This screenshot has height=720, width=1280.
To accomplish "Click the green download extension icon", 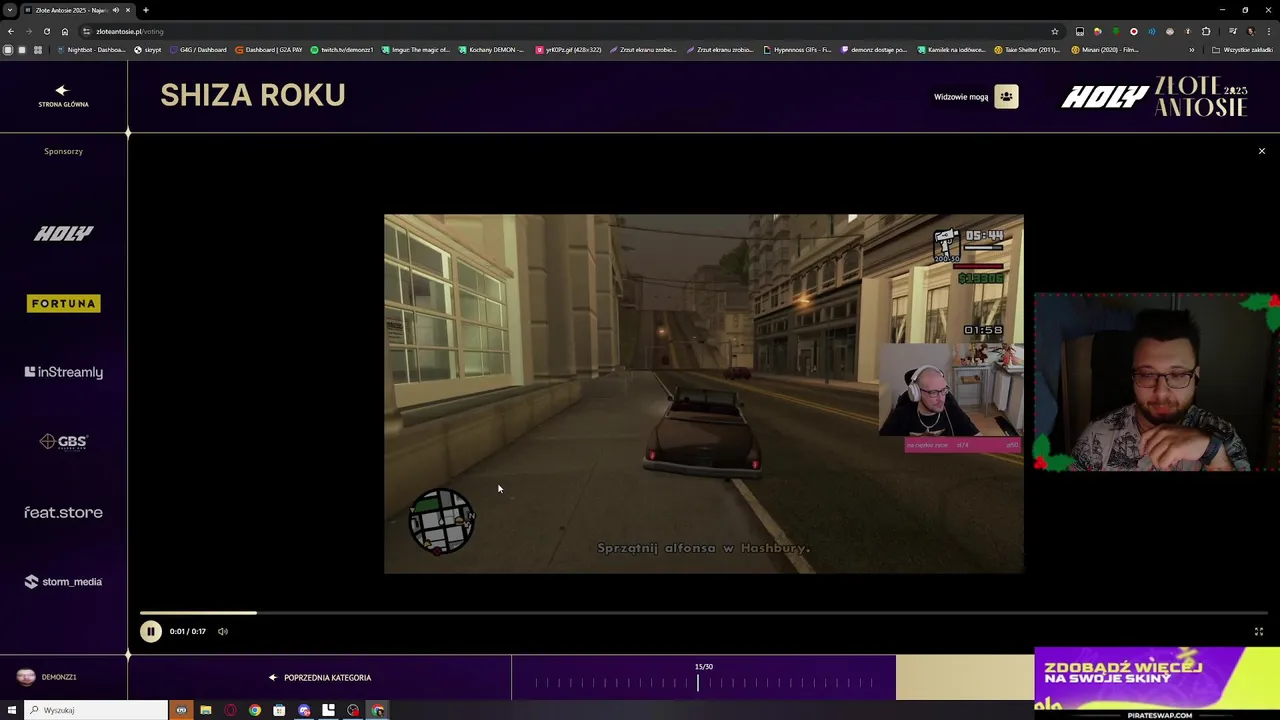I will point(1115,31).
